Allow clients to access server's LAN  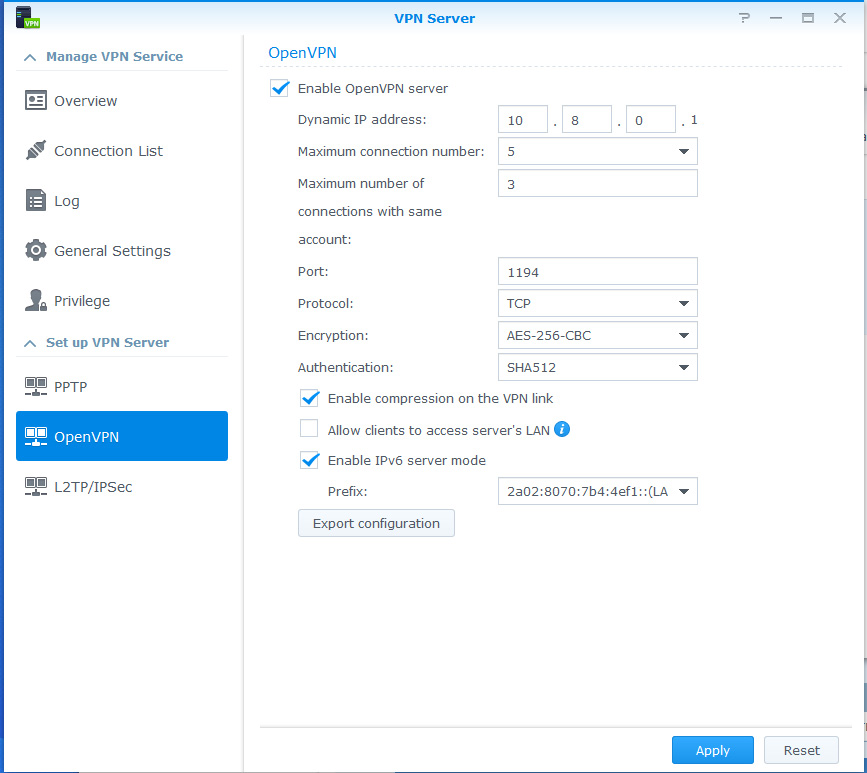(x=310, y=430)
